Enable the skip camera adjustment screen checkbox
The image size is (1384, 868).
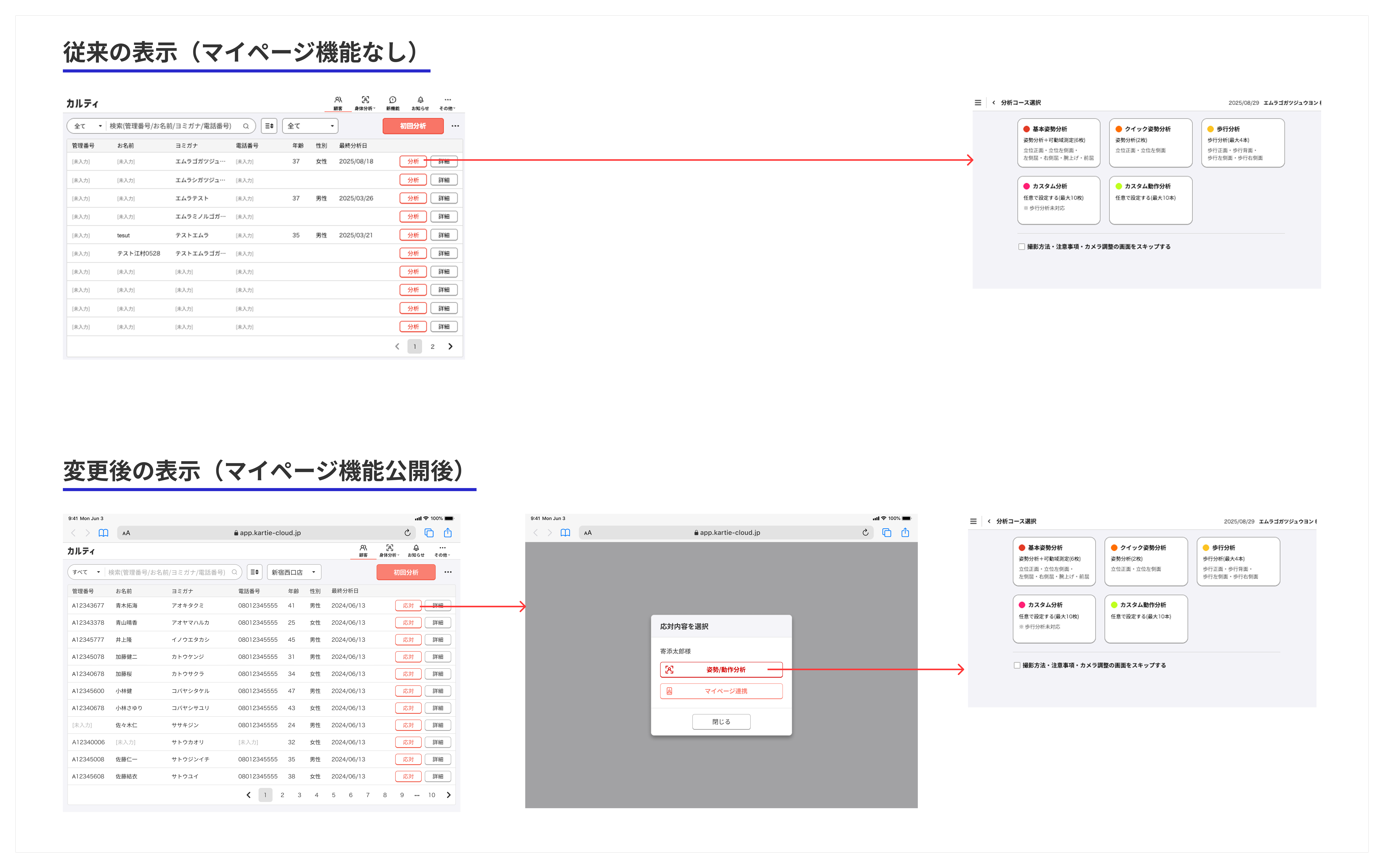click(1022, 246)
